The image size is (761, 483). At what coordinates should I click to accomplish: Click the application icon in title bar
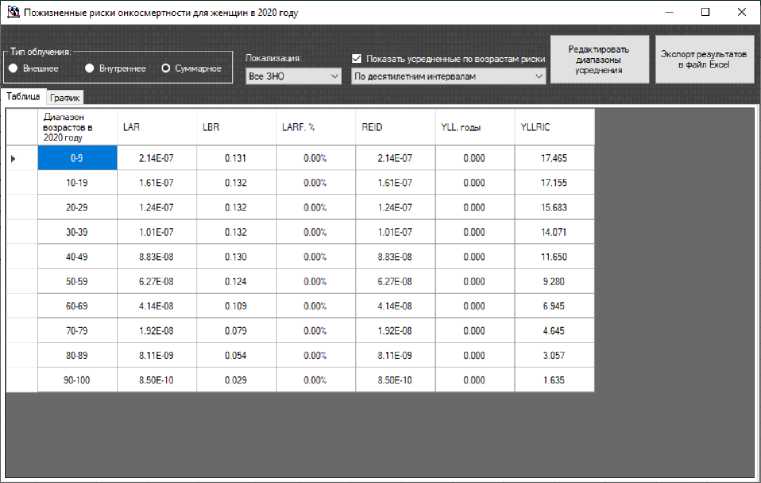click(13, 12)
